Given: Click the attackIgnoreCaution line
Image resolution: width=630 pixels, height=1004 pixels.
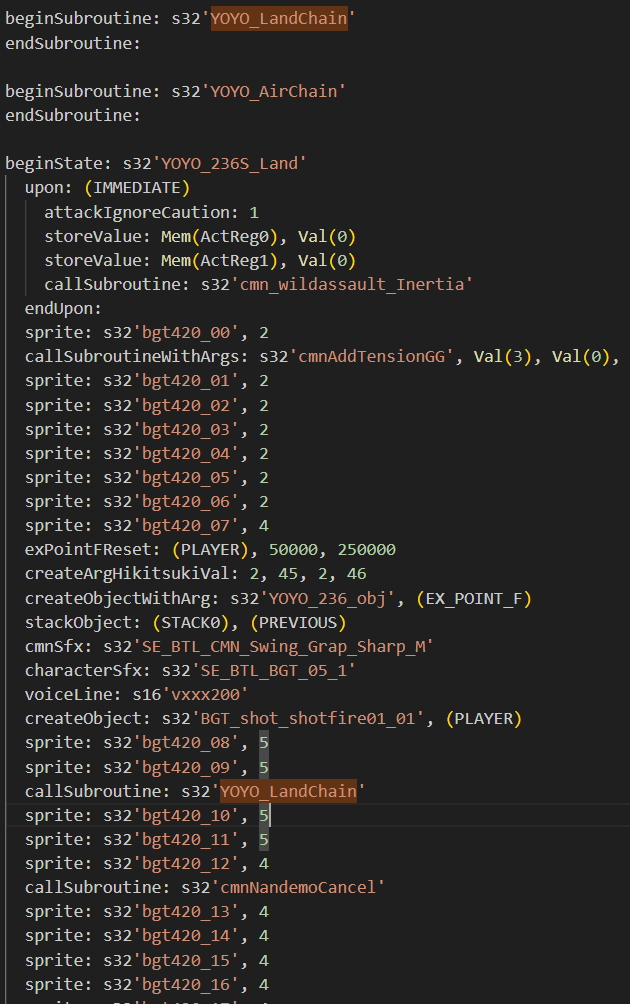Looking at the screenshot, I should (x=151, y=213).
